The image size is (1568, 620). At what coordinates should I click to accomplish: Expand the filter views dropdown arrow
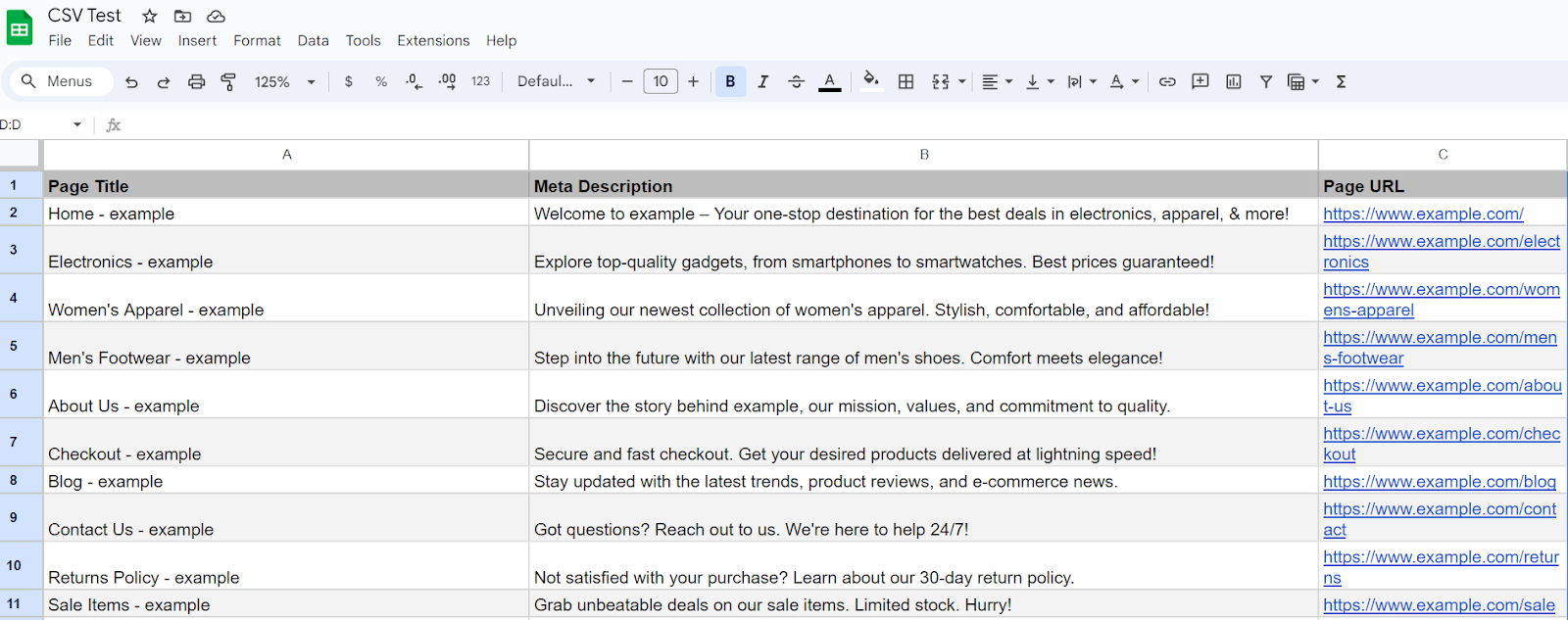(1315, 82)
